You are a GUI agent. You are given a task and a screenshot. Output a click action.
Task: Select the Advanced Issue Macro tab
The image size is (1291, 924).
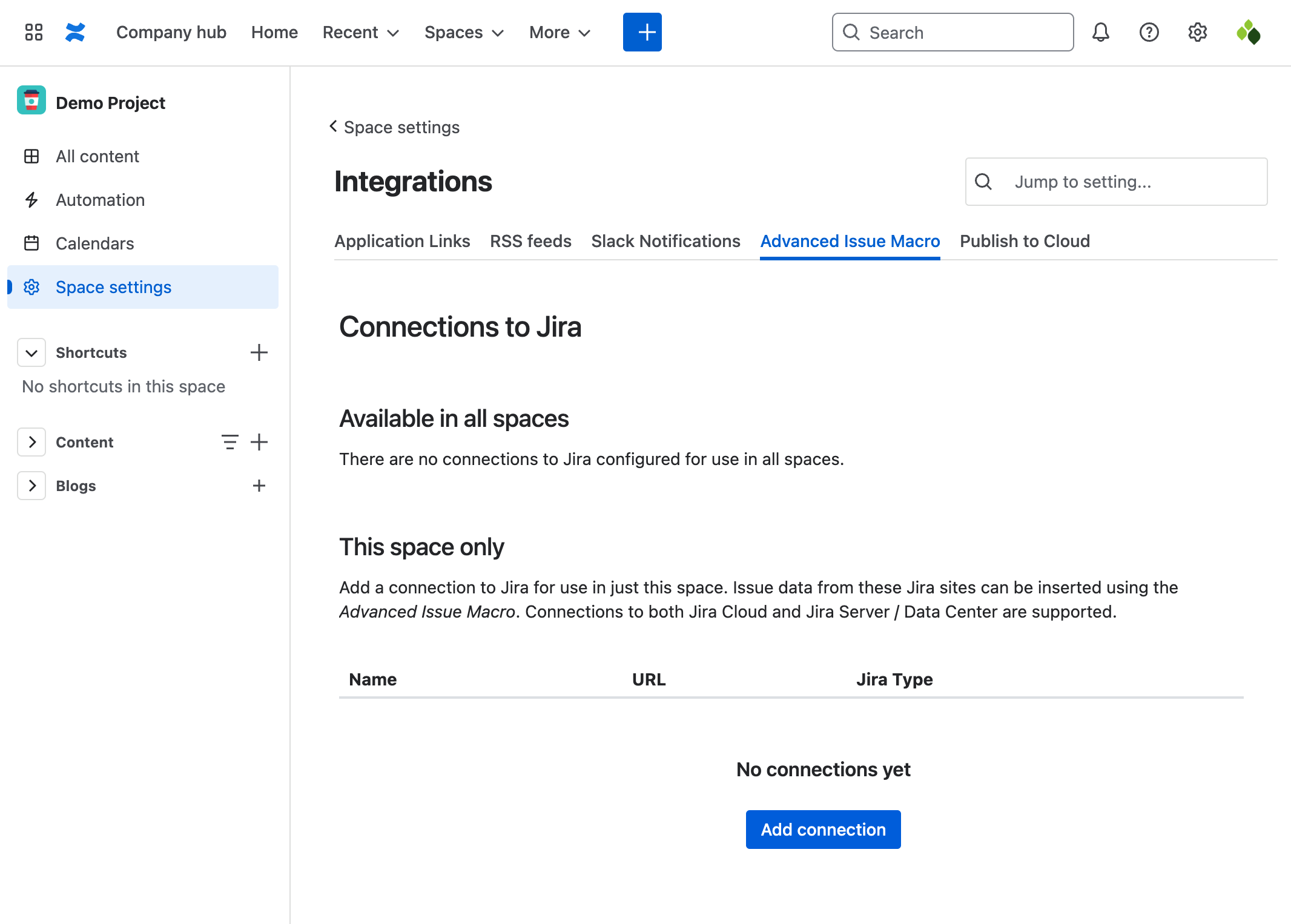[850, 241]
